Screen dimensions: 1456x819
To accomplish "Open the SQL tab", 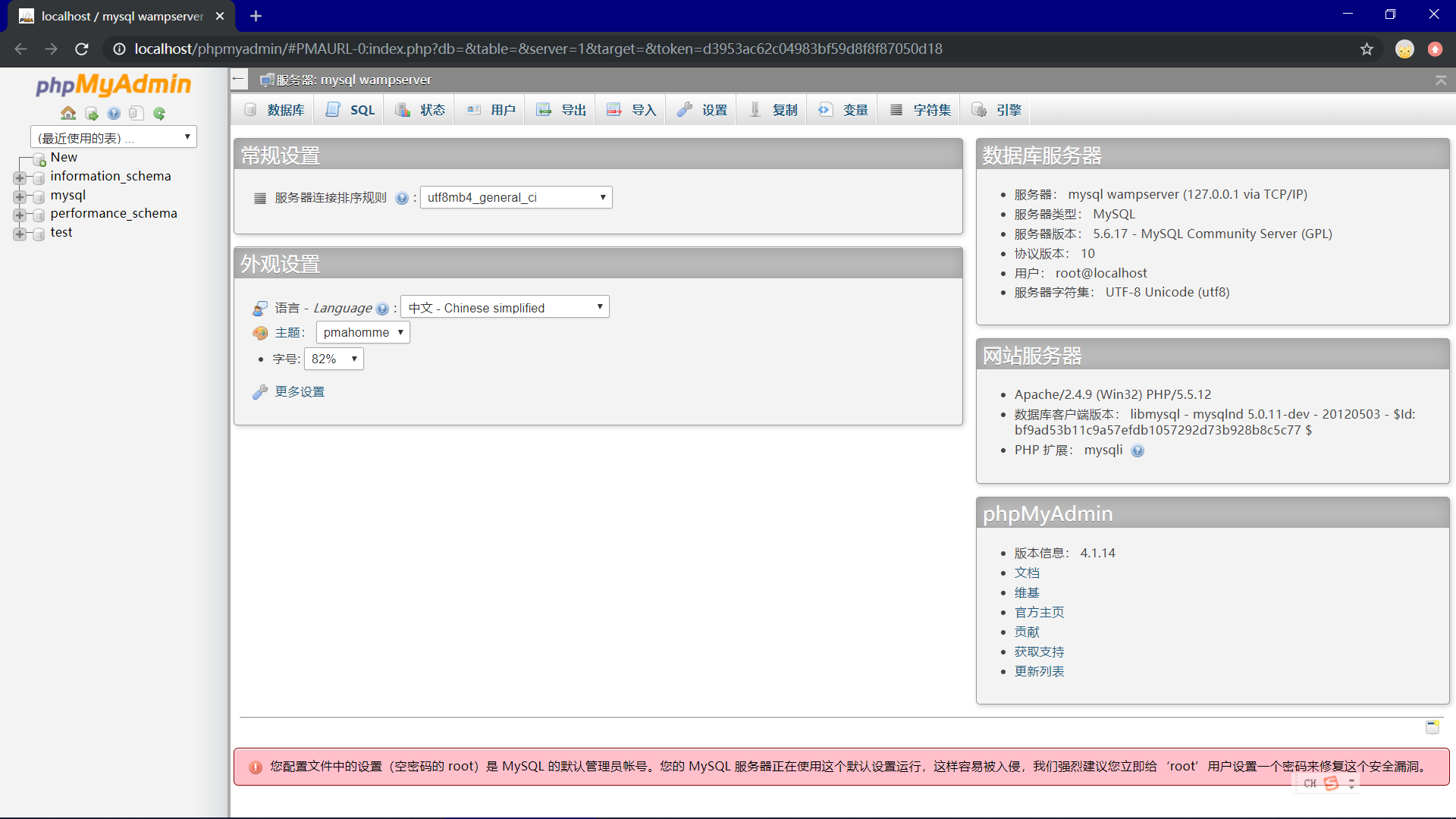I will point(350,110).
